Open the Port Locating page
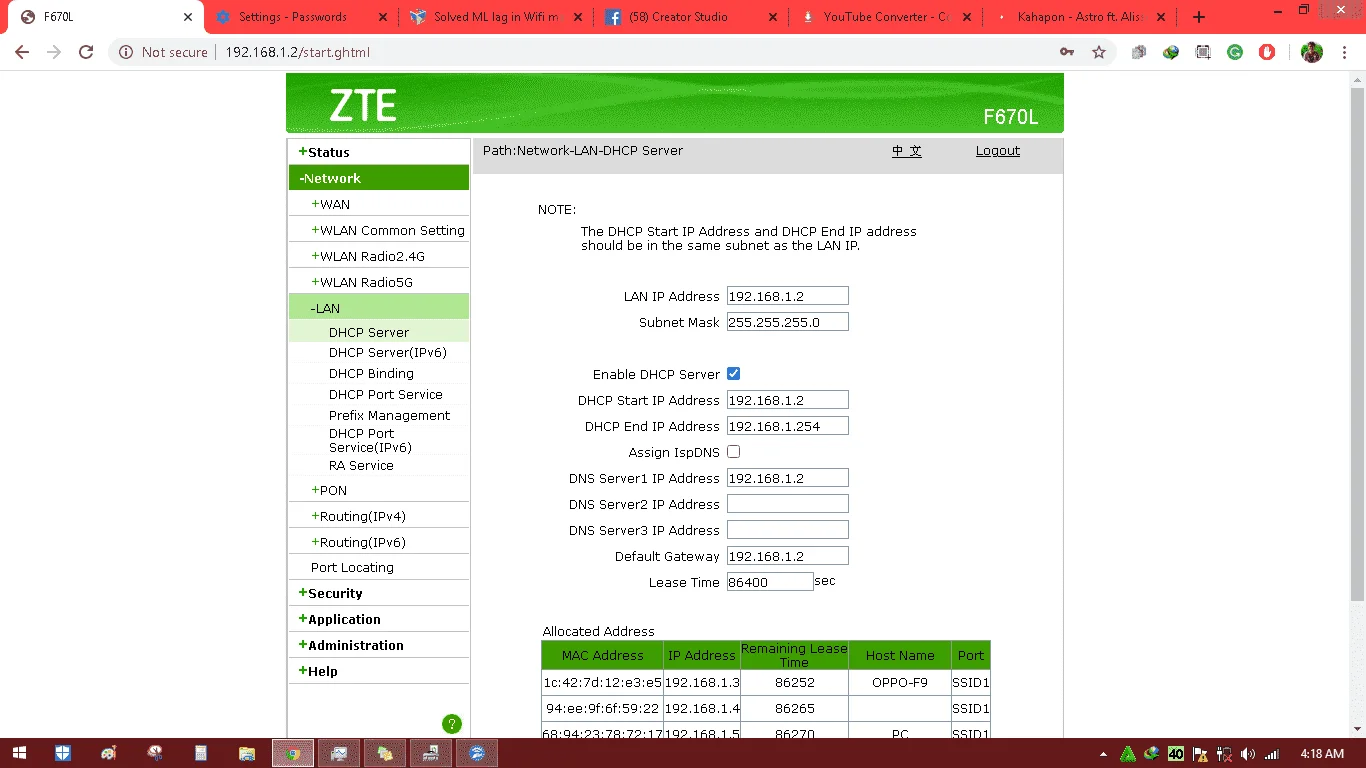Image resolution: width=1366 pixels, height=768 pixels. coord(352,567)
